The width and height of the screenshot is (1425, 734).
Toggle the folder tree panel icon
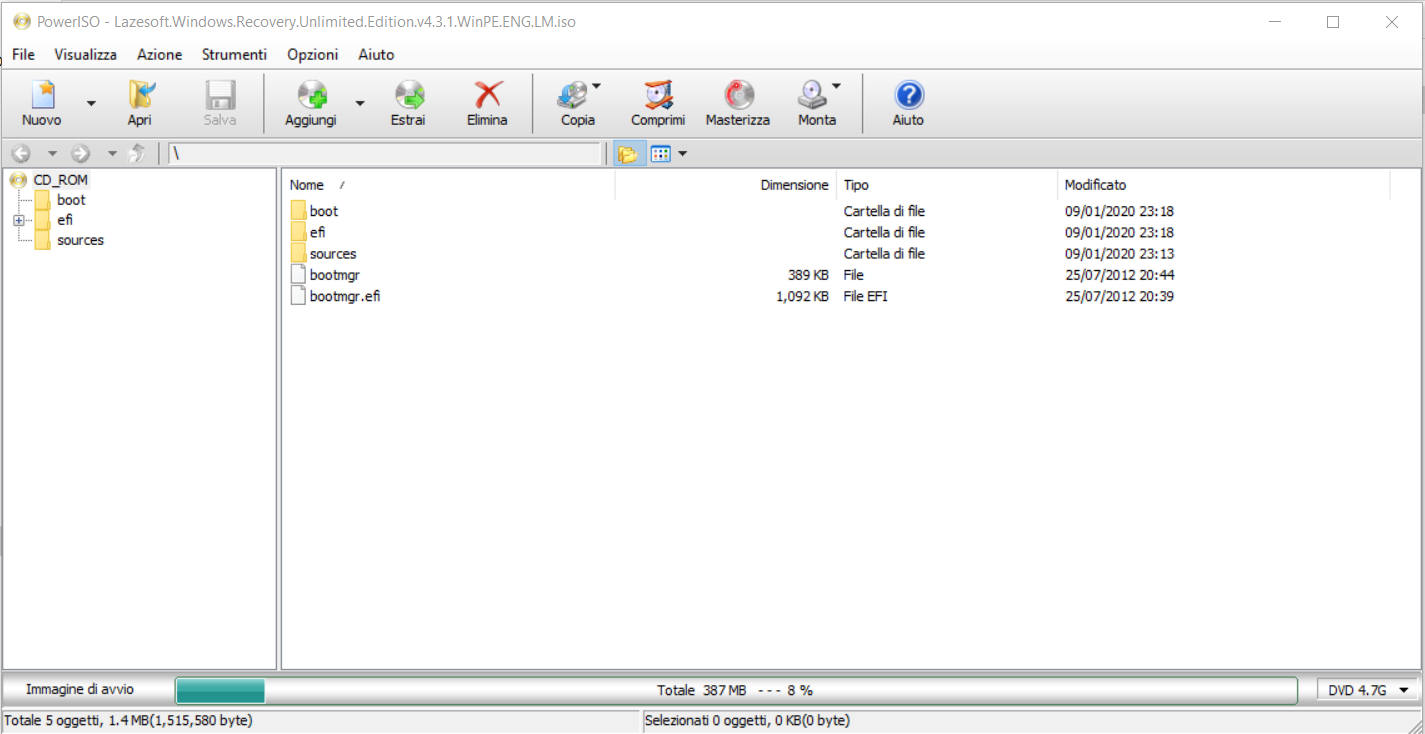628,154
